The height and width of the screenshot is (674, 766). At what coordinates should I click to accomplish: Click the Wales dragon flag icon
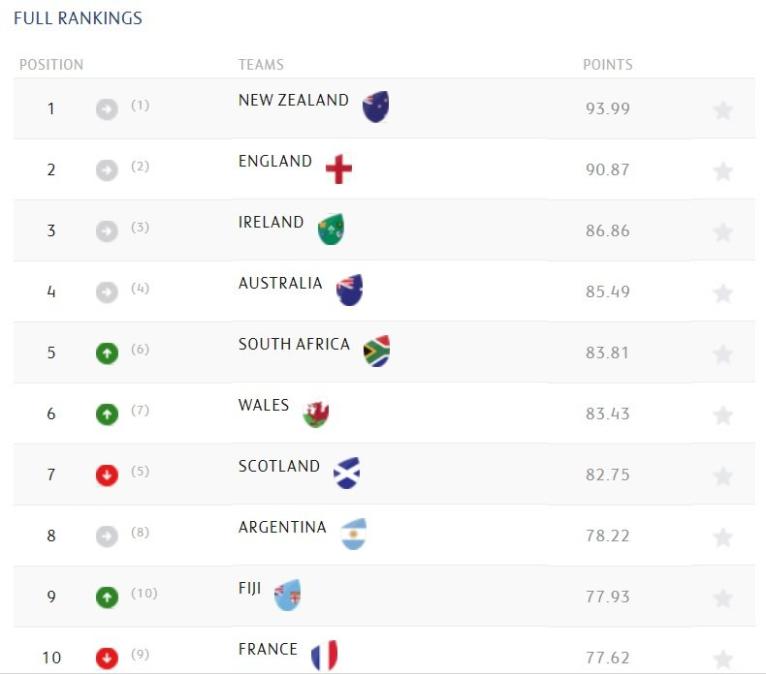pos(316,413)
